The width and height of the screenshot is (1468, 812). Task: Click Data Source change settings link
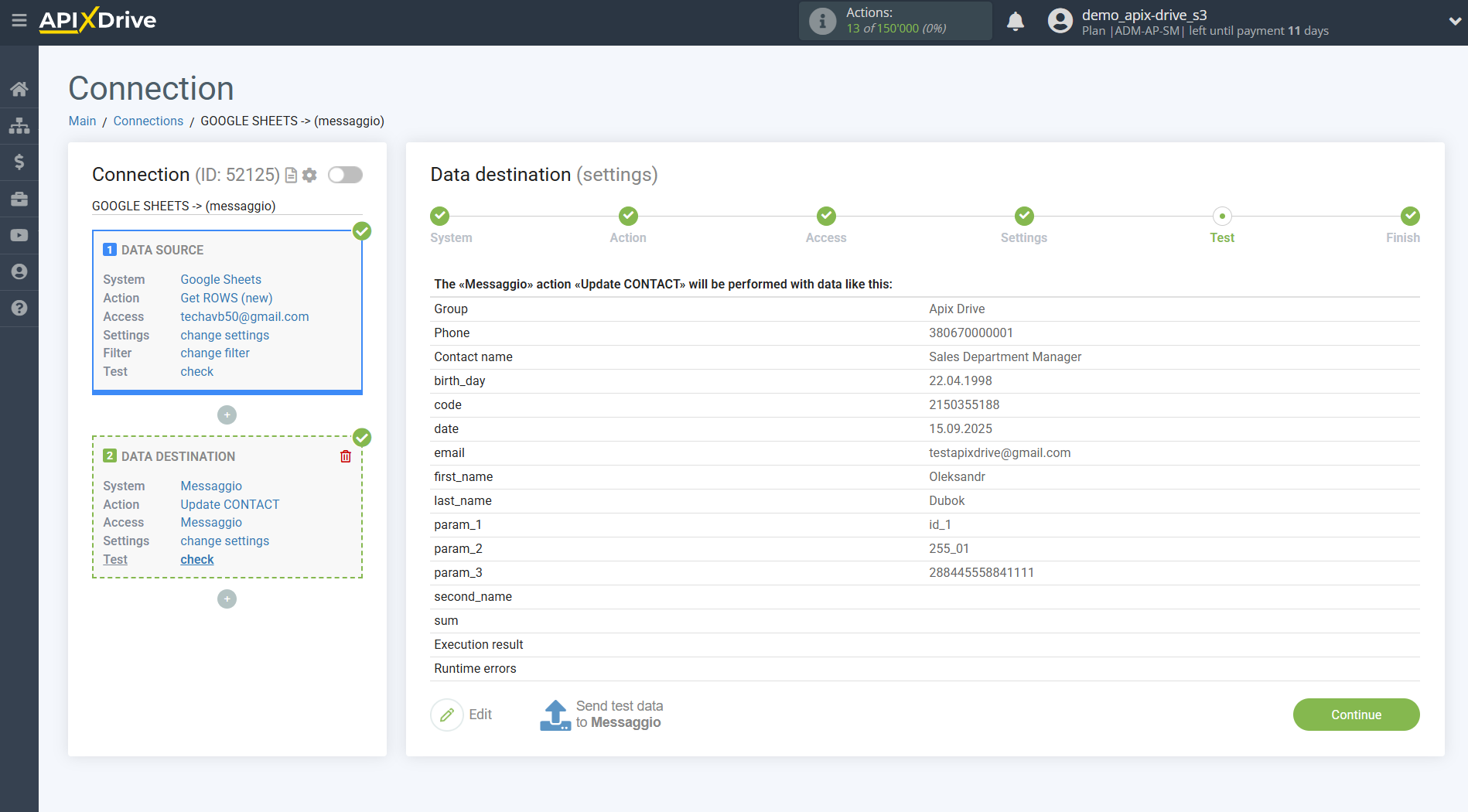pyautogui.click(x=224, y=335)
